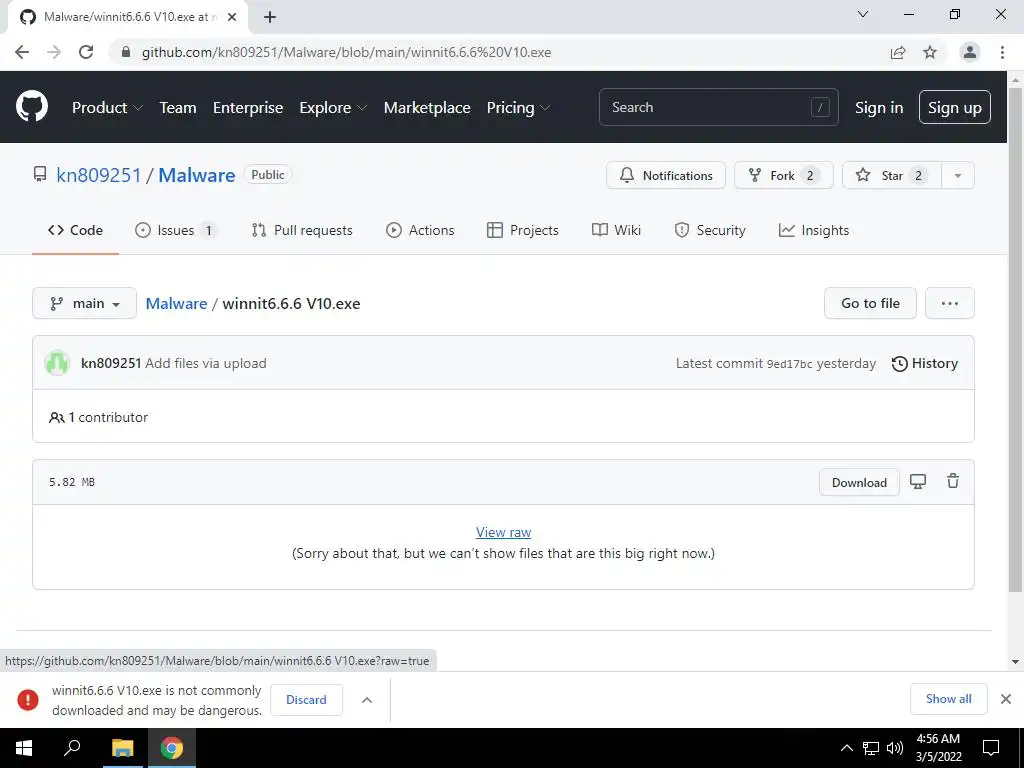The width and height of the screenshot is (1024, 768).
Task: Open the Security tab
Action: [709, 230]
